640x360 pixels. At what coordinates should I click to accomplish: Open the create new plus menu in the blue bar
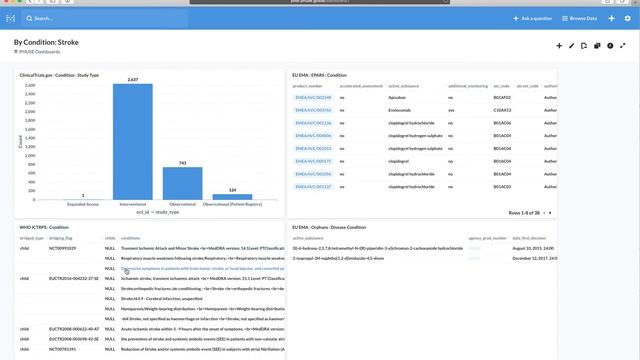point(611,18)
